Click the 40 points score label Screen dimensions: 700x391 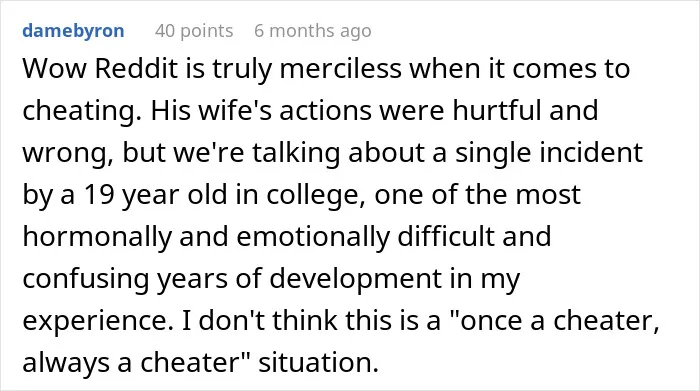pos(194,31)
